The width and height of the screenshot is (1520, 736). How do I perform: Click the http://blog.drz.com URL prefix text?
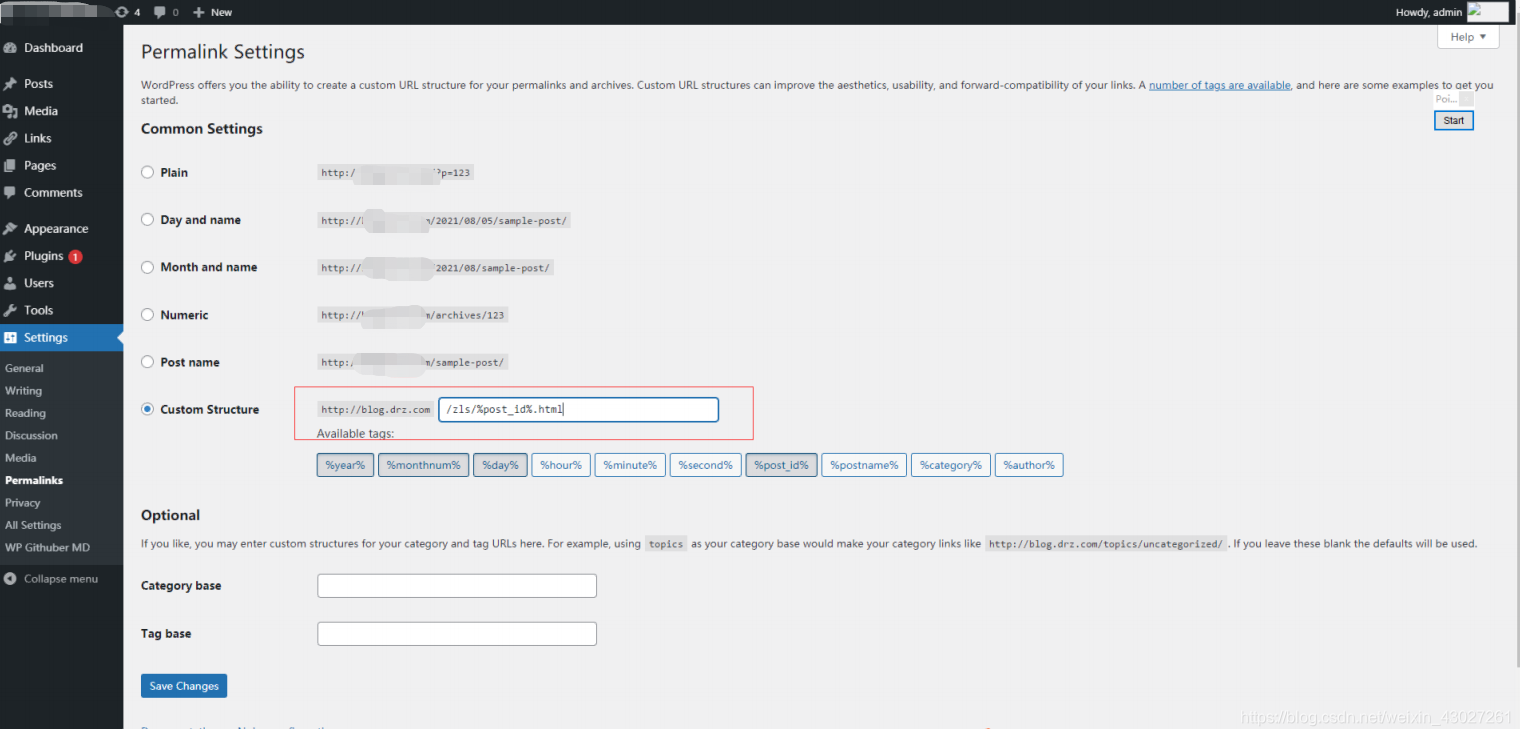click(x=376, y=409)
